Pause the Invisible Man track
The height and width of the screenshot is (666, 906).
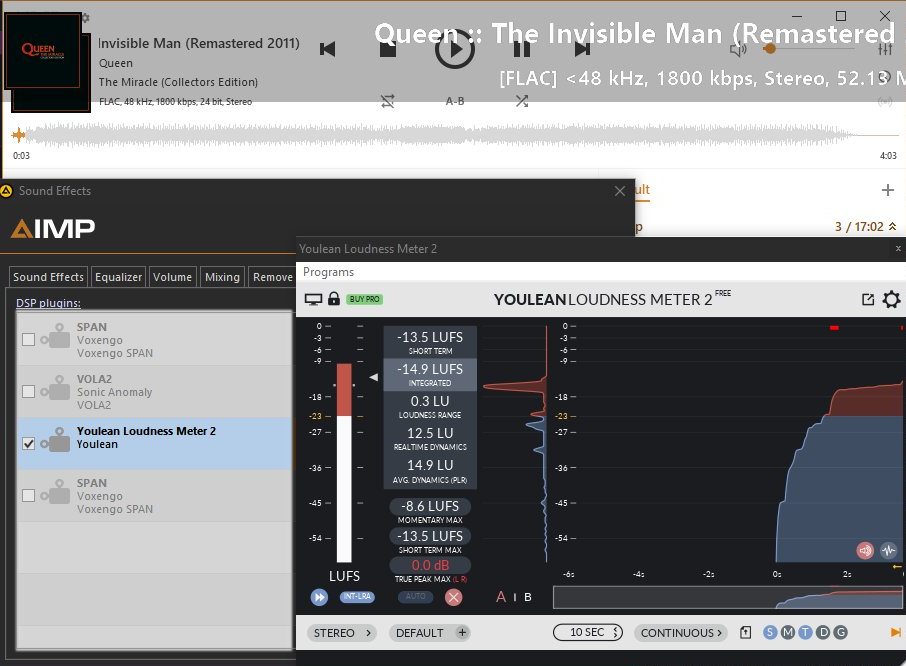pos(522,49)
